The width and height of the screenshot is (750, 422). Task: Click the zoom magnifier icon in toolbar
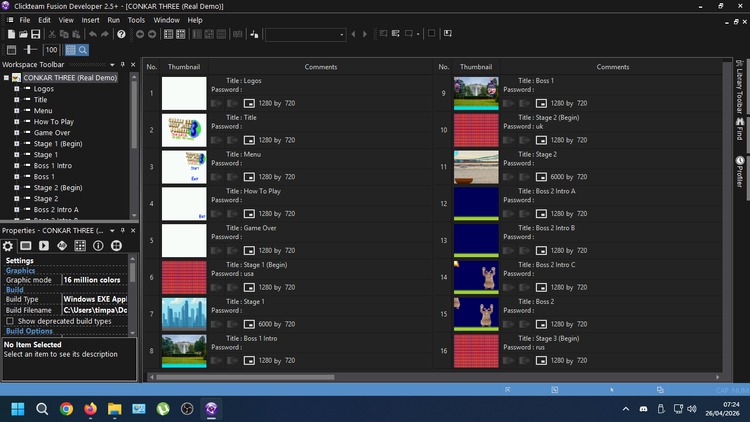(x=83, y=50)
